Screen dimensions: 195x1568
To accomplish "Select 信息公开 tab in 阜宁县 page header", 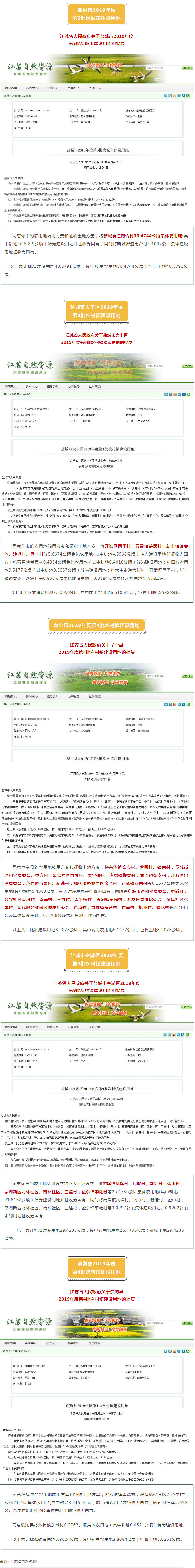I will point(53,696).
